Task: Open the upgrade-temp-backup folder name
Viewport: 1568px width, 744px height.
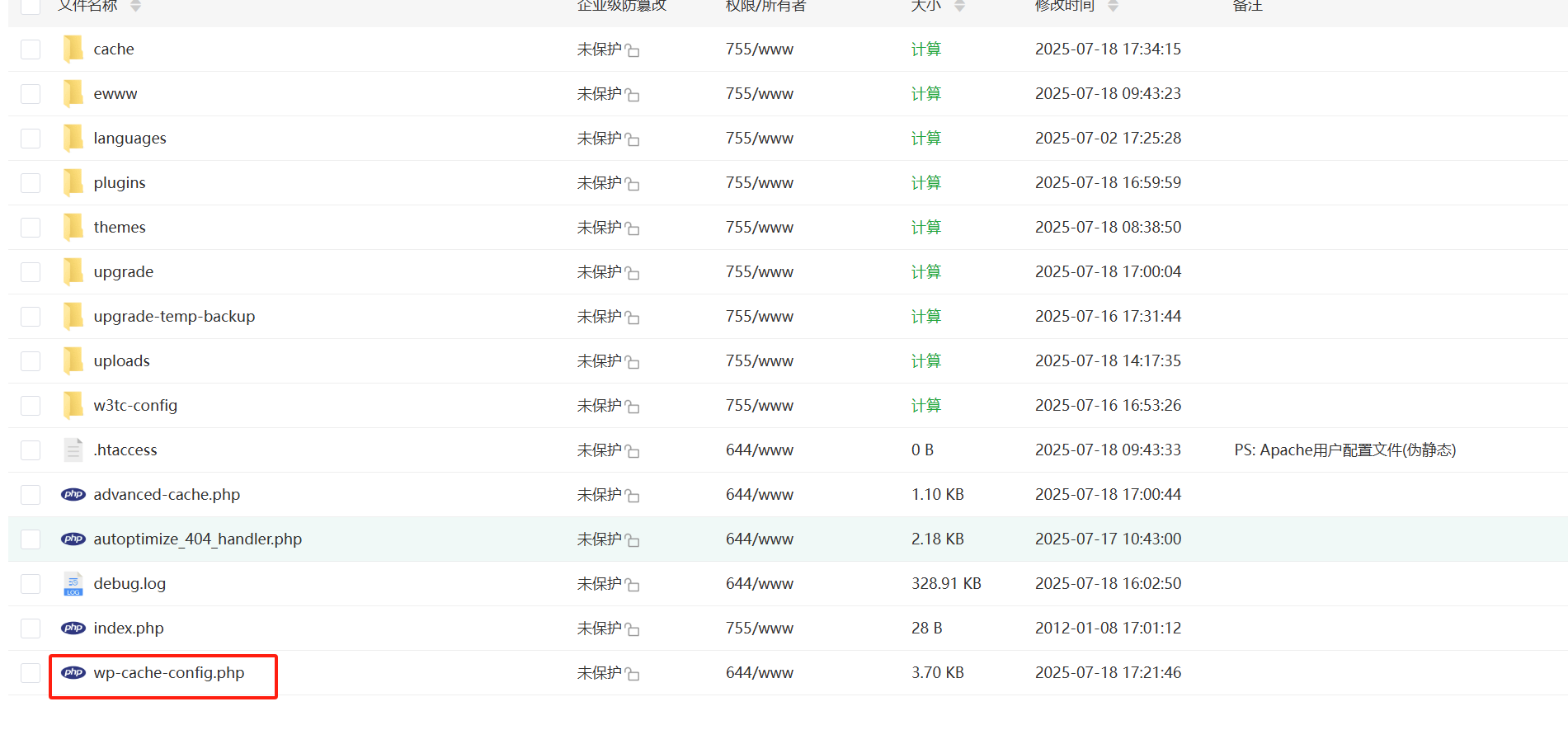Action: pyautogui.click(x=174, y=316)
